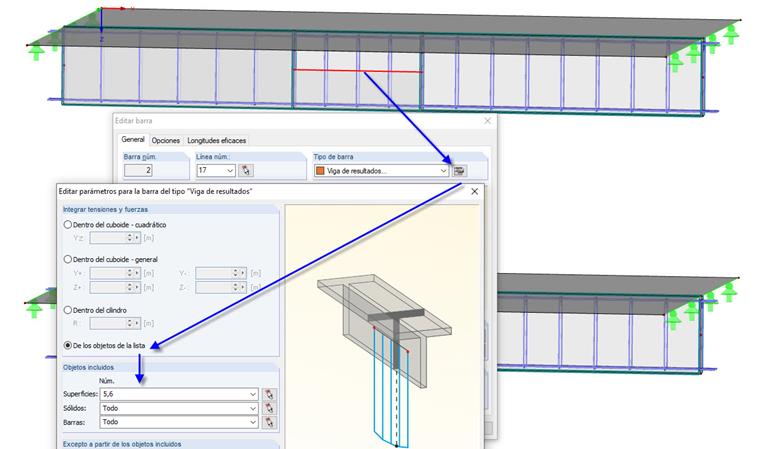This screenshot has height=449, width=760.
Task: Click the 'Integrar tensiones y fuerzas' heading
Action: coord(105,209)
